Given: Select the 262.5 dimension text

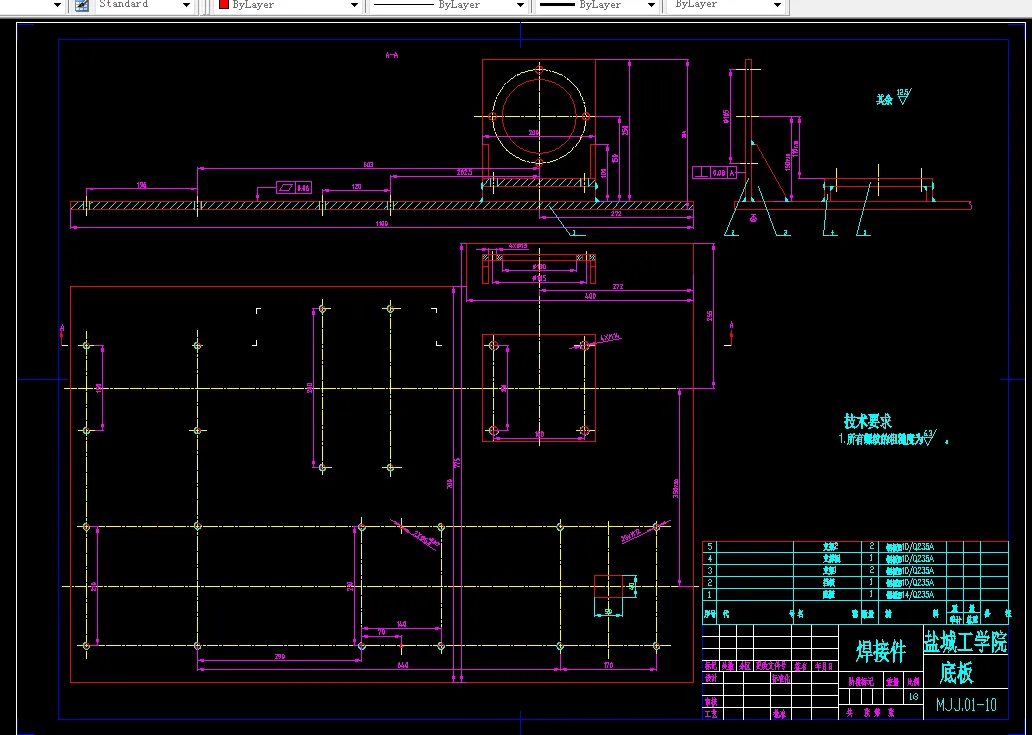Looking at the screenshot, I should pos(464,172).
